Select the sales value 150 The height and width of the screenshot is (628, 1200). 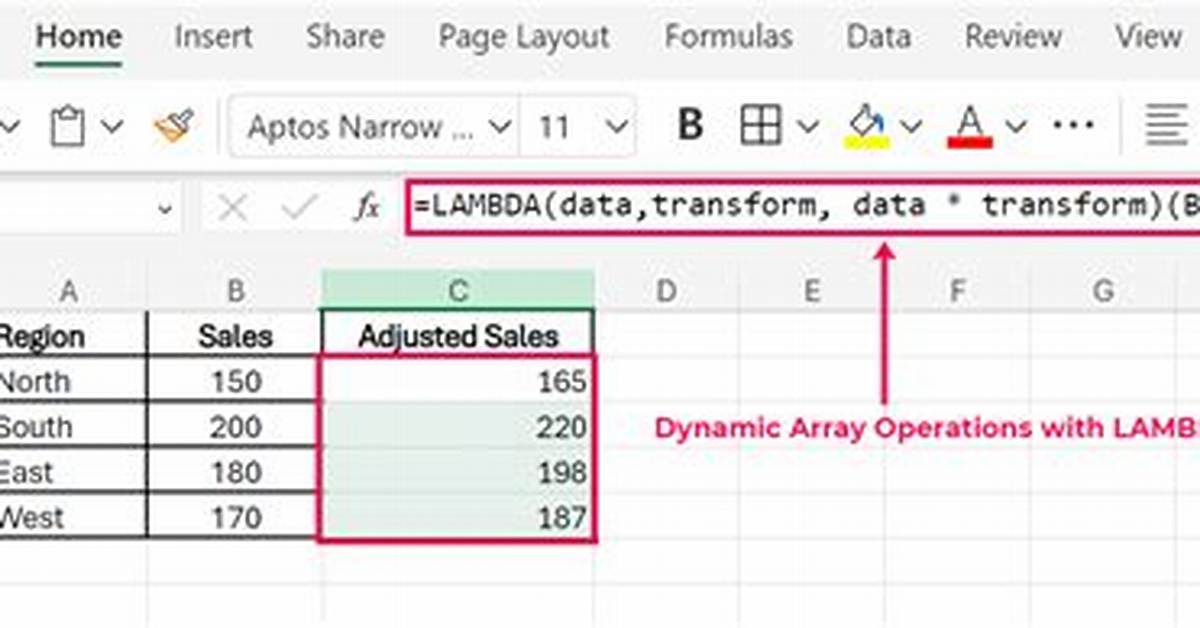235,381
